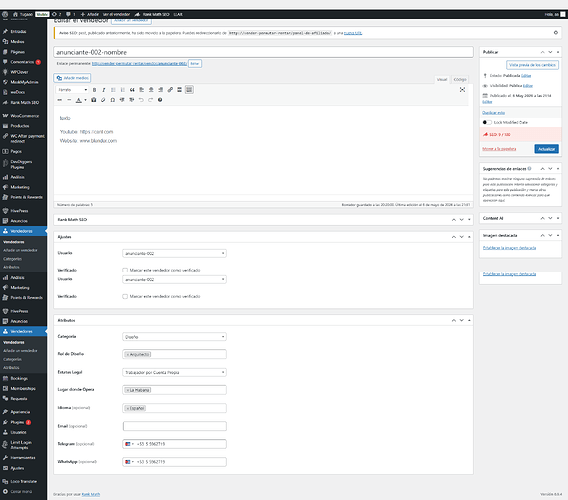Click the title field anunciante-002-nombre
This screenshot has height=500, width=568.
263,52
